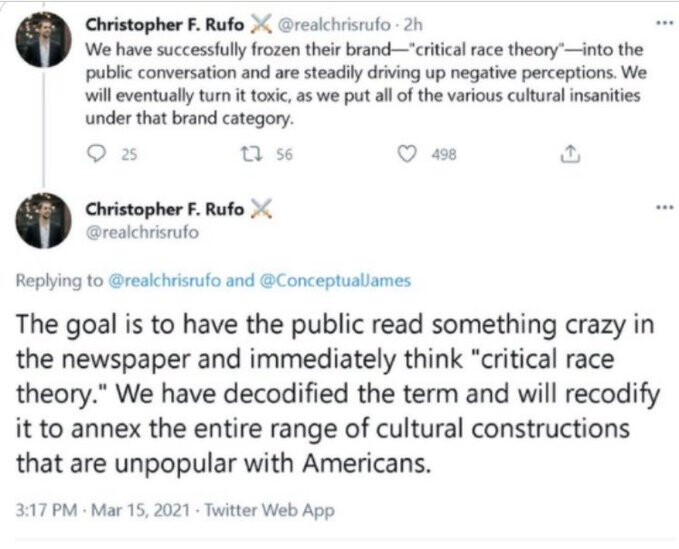
Task: Like the first tweet with heart icon
Action: (x=407, y=154)
